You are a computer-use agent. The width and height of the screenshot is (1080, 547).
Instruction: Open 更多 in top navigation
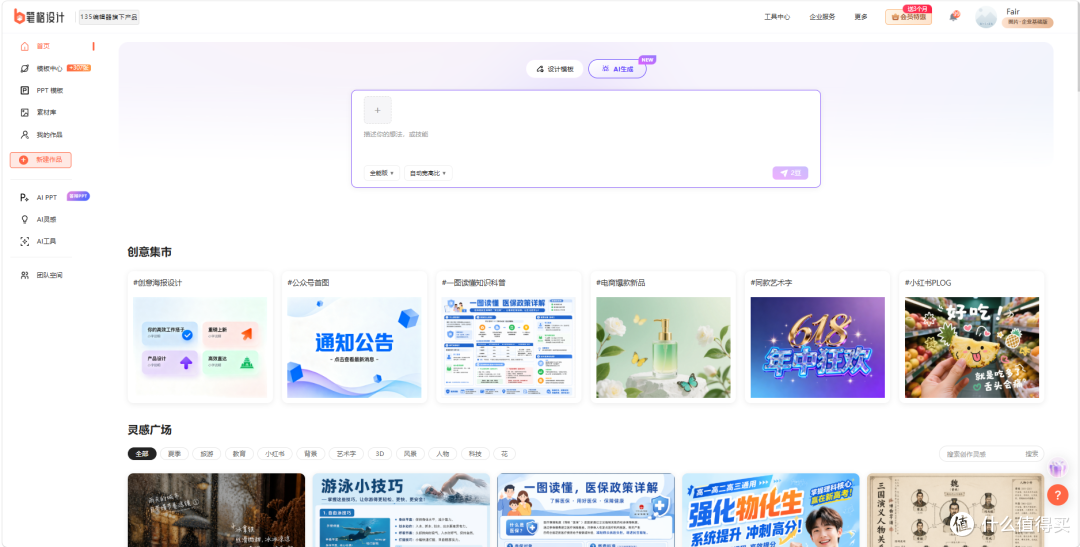[861, 17]
